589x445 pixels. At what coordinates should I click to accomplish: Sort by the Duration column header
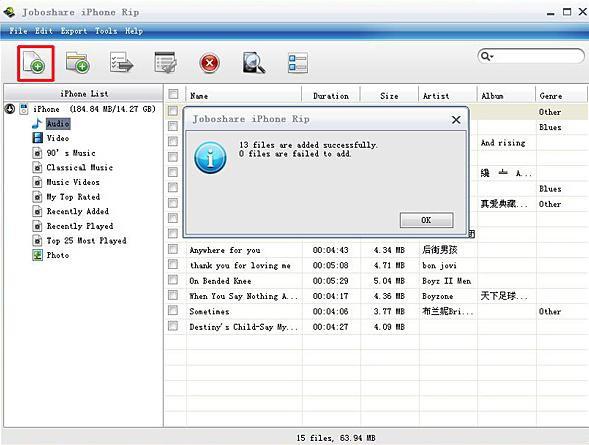[x=331, y=96]
